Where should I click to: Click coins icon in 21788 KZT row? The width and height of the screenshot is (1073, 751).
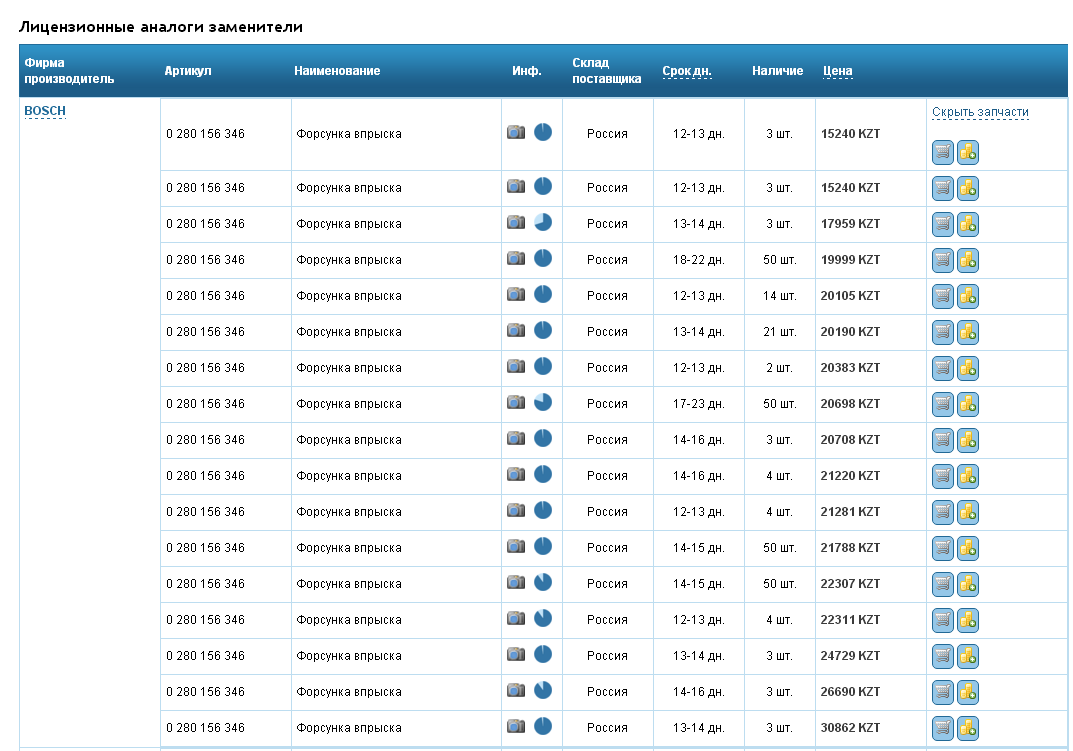[968, 548]
